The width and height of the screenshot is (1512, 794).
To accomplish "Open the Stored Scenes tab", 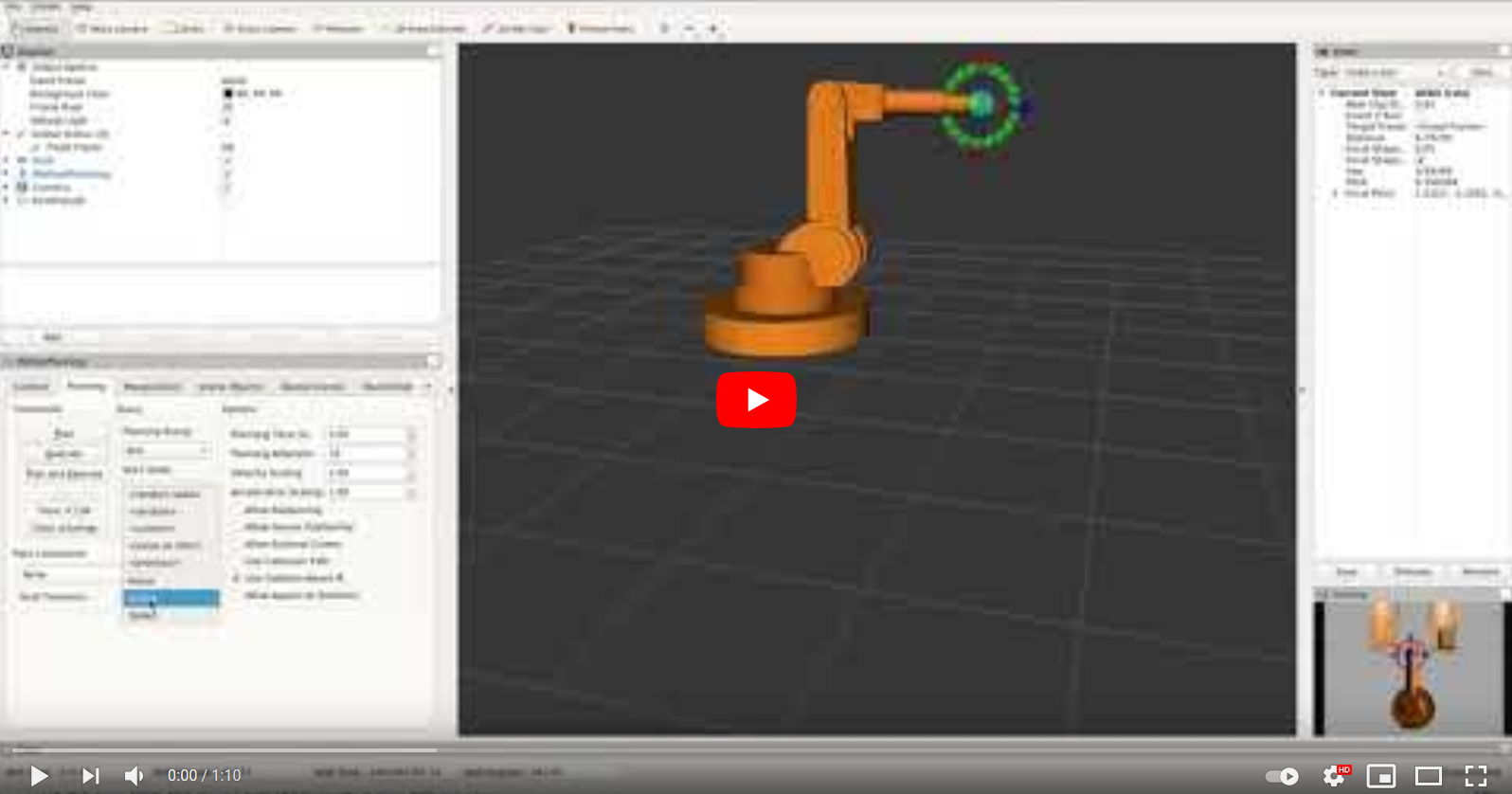I will [313, 387].
